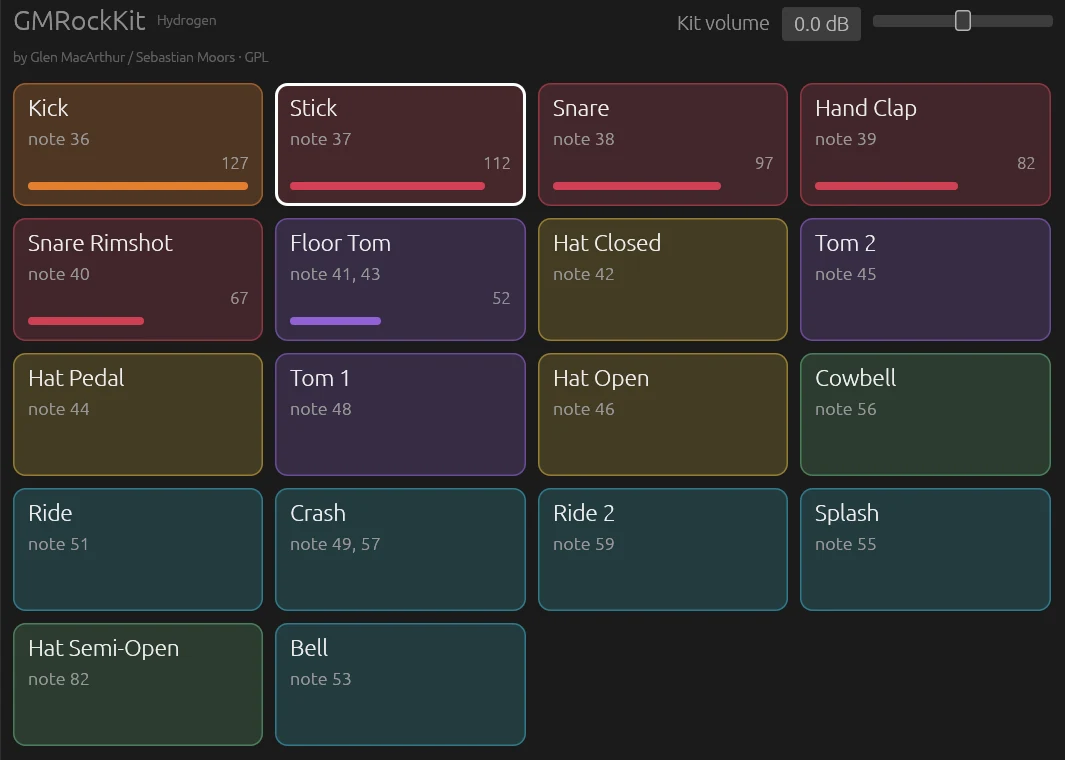Hit the Tom 1 pad
1065x760 pixels.
coord(400,414)
